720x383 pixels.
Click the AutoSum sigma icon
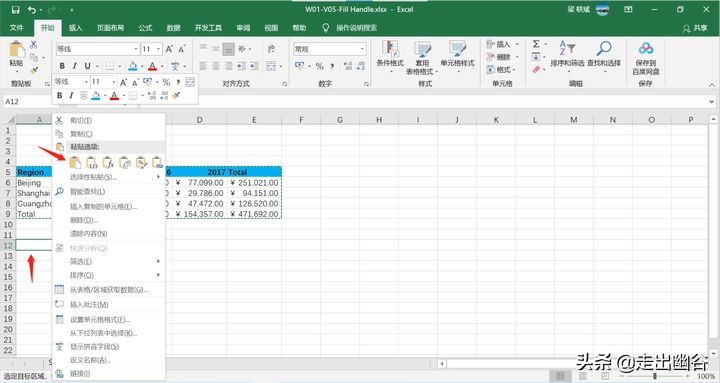(x=536, y=44)
